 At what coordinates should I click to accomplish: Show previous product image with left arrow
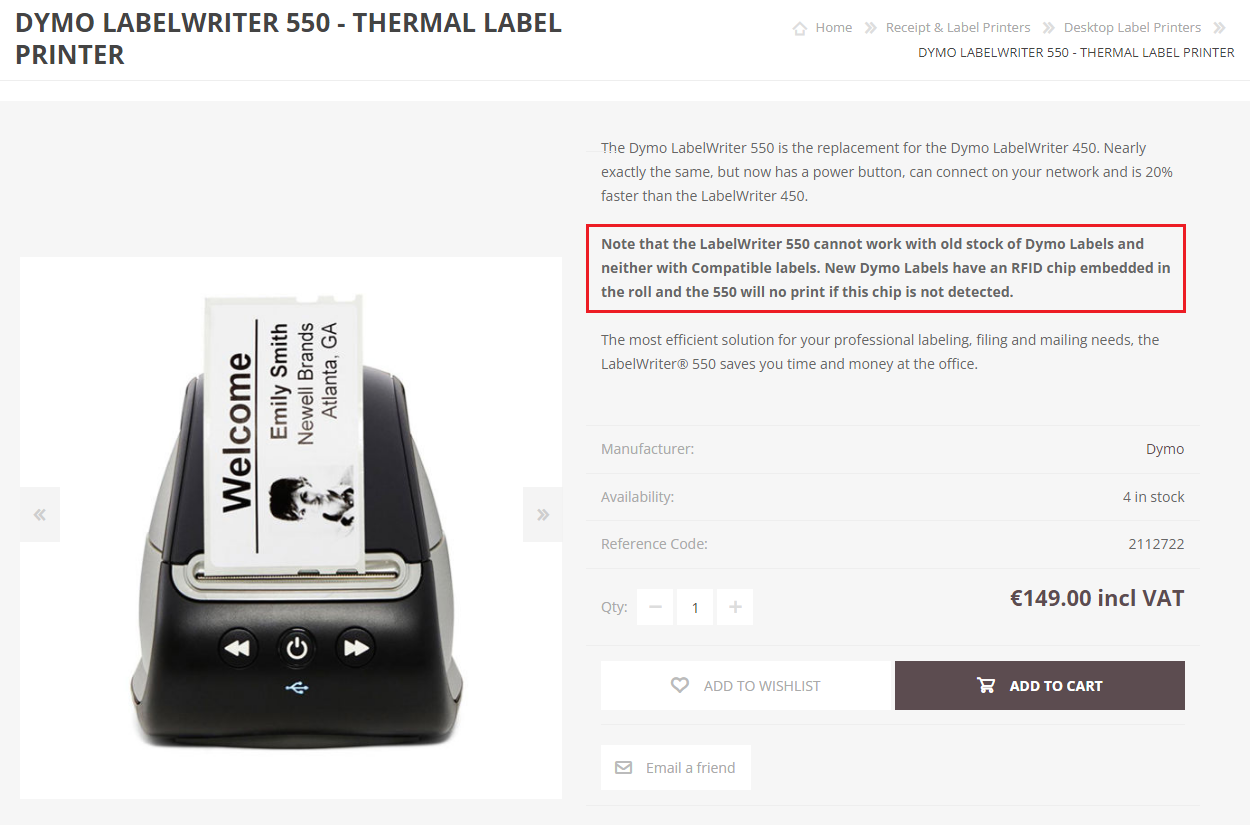pos(40,514)
